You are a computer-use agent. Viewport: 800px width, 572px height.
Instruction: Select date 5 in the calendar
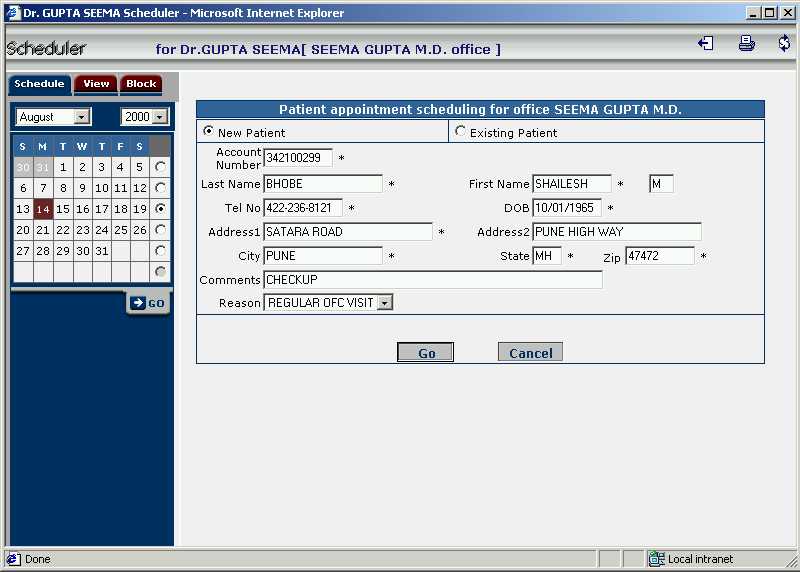coord(140,167)
